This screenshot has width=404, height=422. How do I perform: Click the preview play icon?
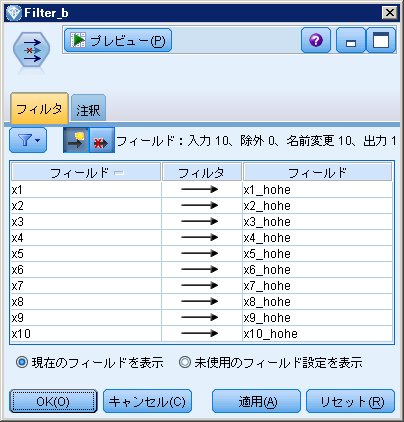pyautogui.click(x=78, y=40)
